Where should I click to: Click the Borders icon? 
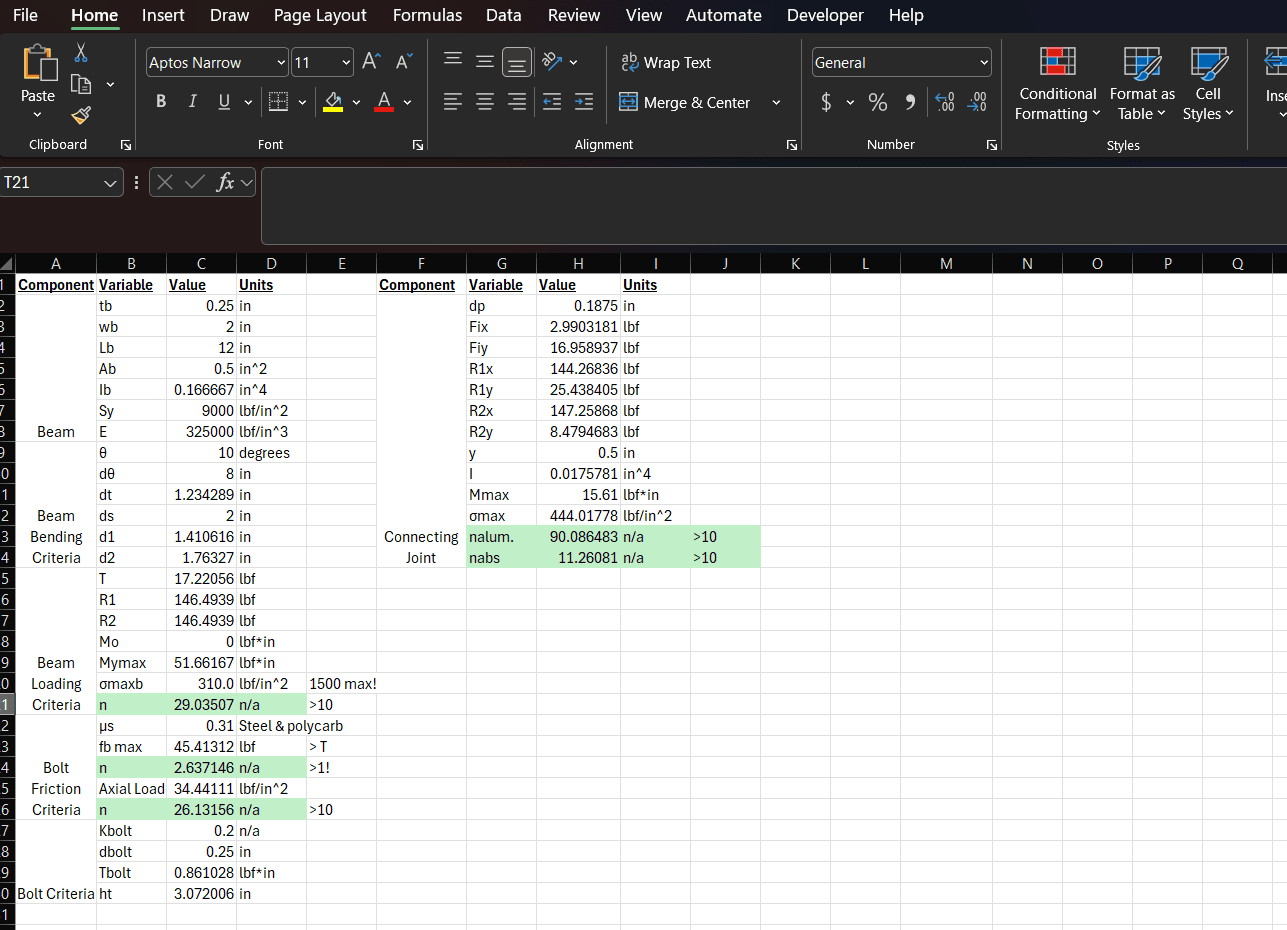[x=279, y=102]
